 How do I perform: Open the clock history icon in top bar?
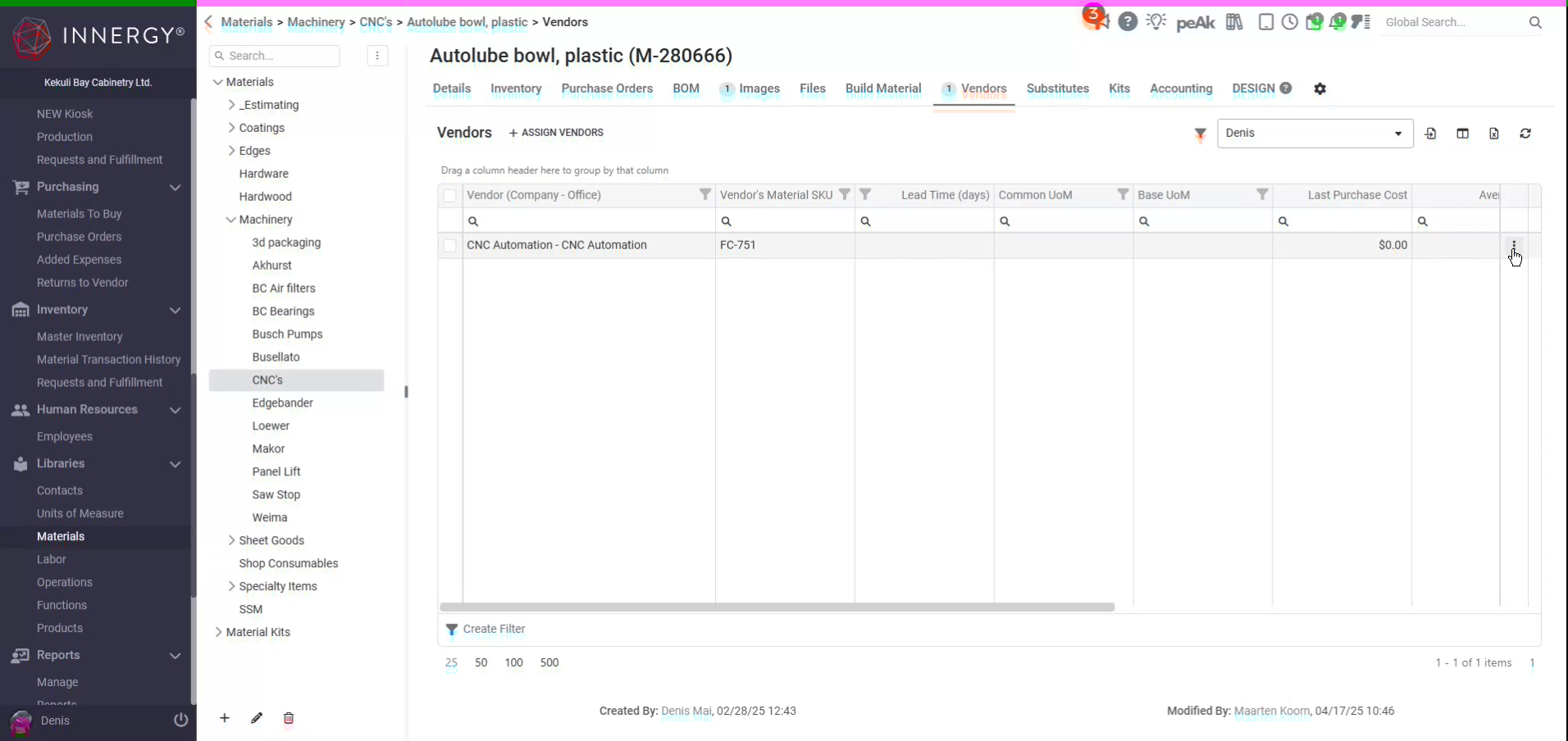click(x=1290, y=22)
